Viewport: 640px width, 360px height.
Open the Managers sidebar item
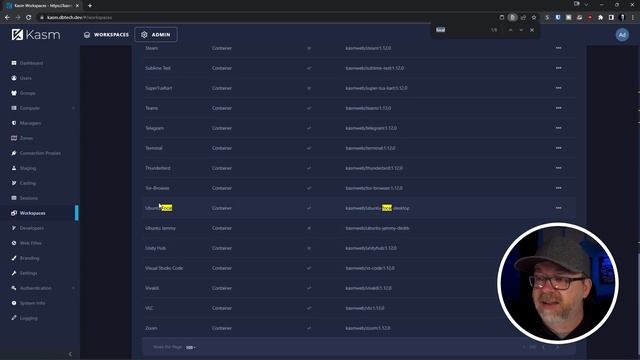pyautogui.click(x=30, y=123)
